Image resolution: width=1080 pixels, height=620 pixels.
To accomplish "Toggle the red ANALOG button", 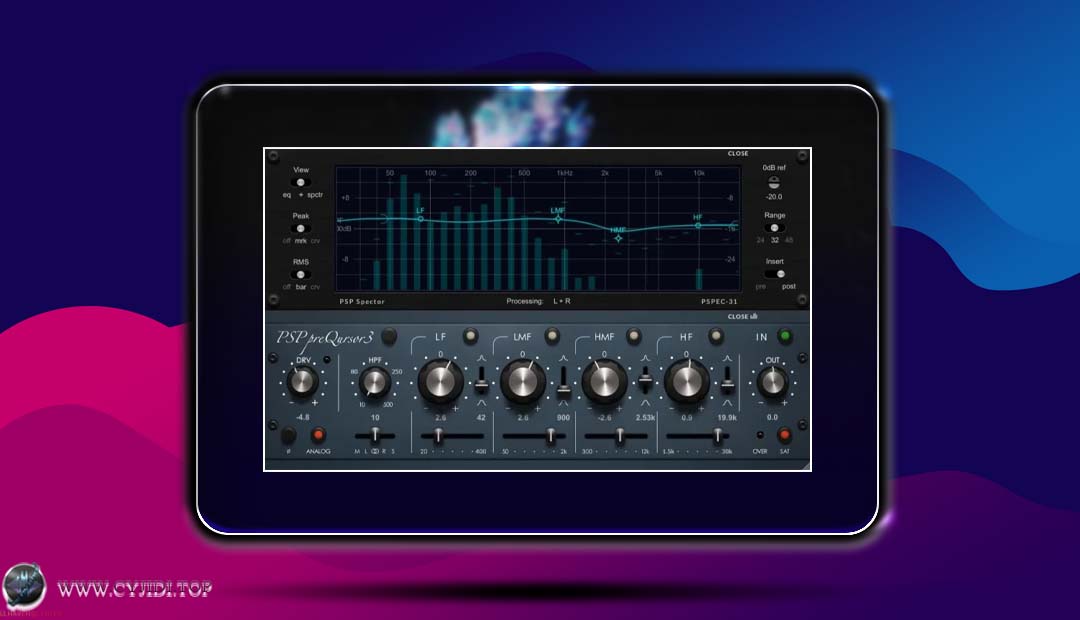I will coord(318,435).
